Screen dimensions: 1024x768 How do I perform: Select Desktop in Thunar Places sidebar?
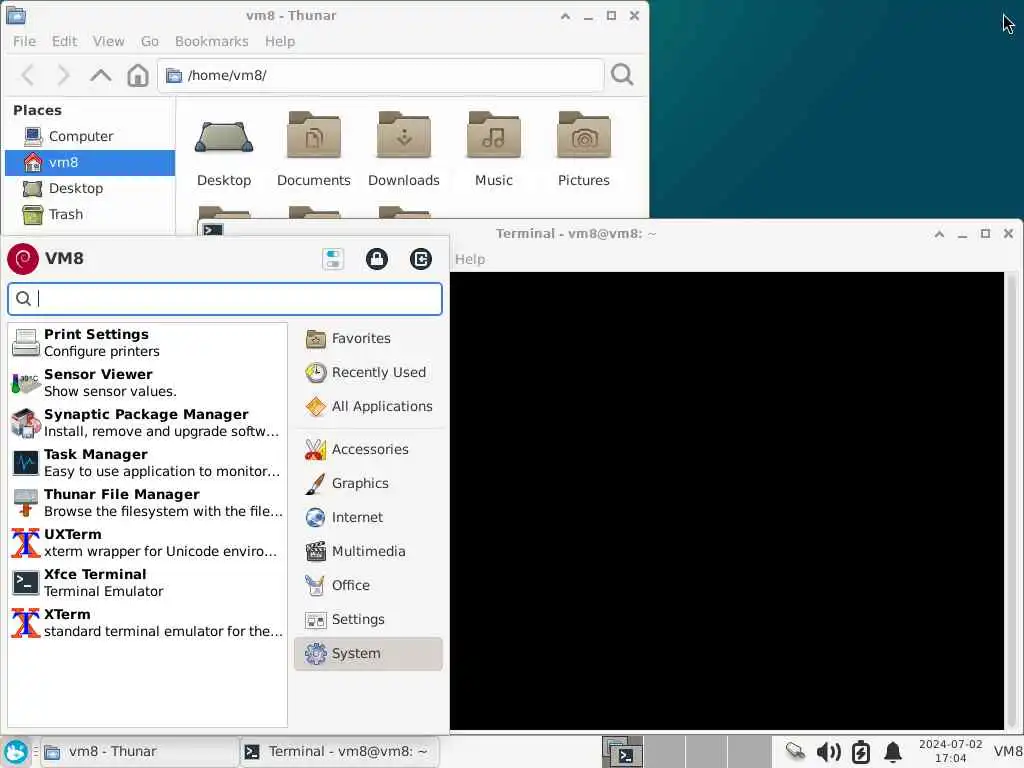(x=89, y=189)
